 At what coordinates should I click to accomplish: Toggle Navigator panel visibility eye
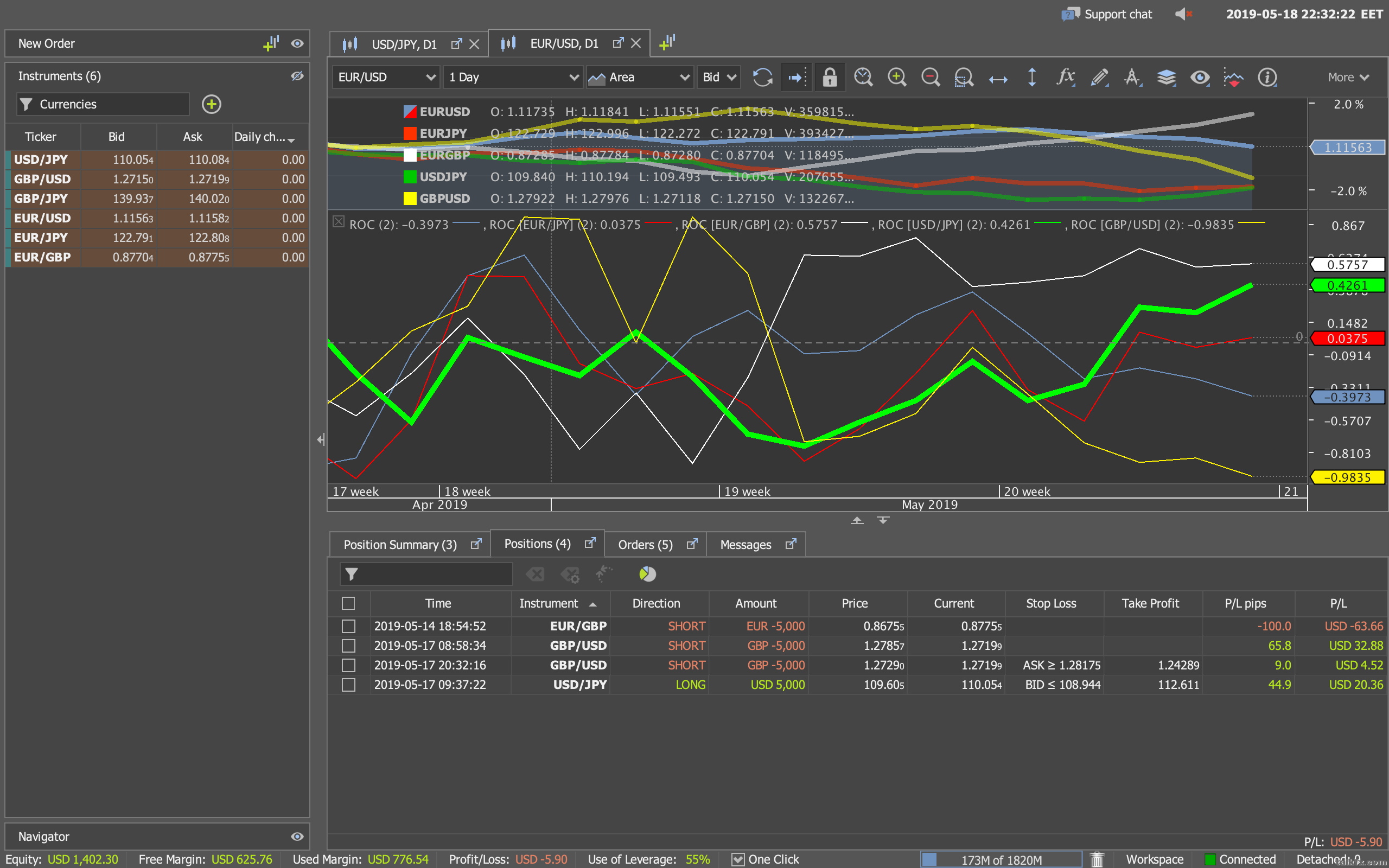point(297,837)
